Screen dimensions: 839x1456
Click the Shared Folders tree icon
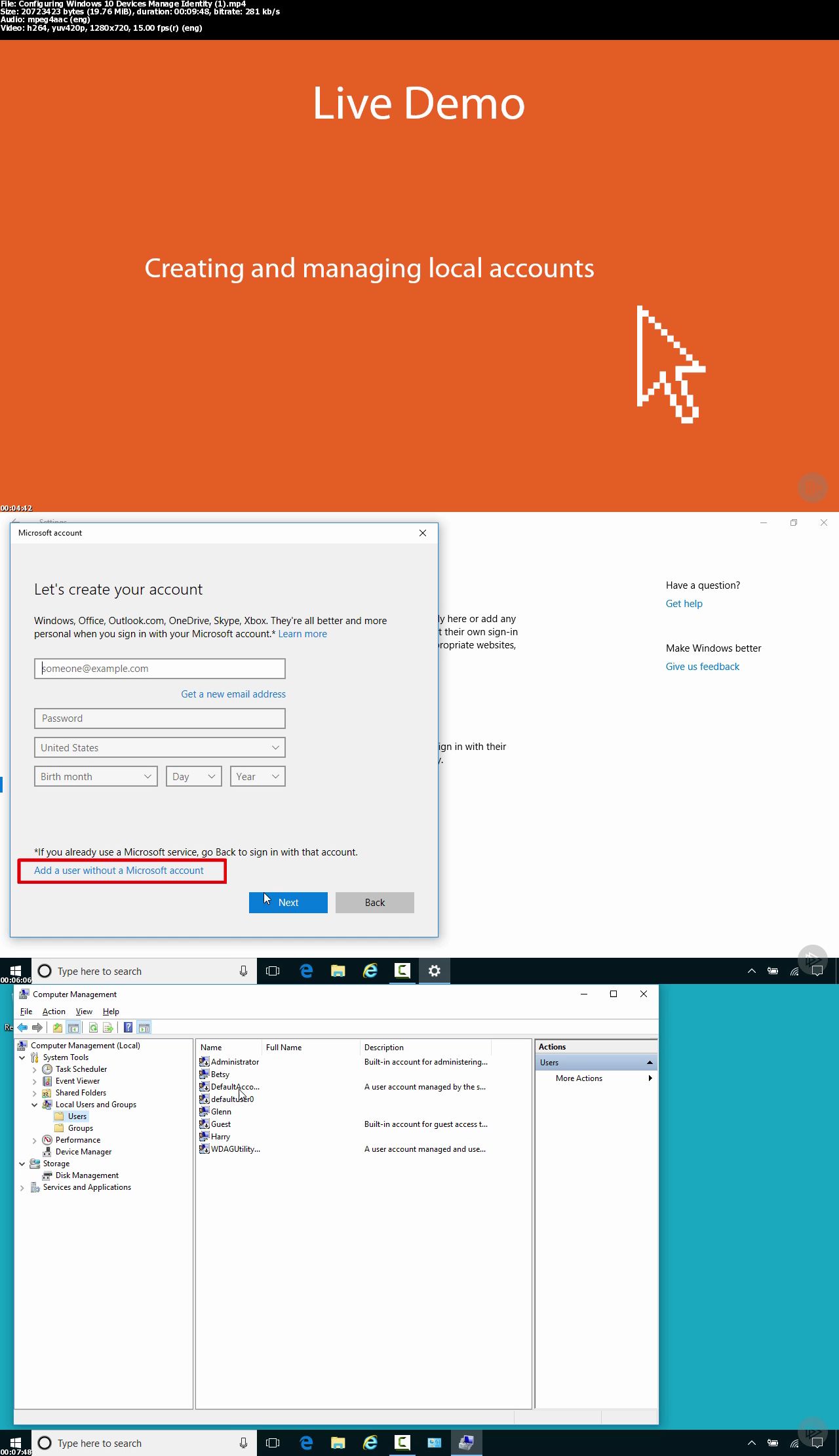[47, 1092]
